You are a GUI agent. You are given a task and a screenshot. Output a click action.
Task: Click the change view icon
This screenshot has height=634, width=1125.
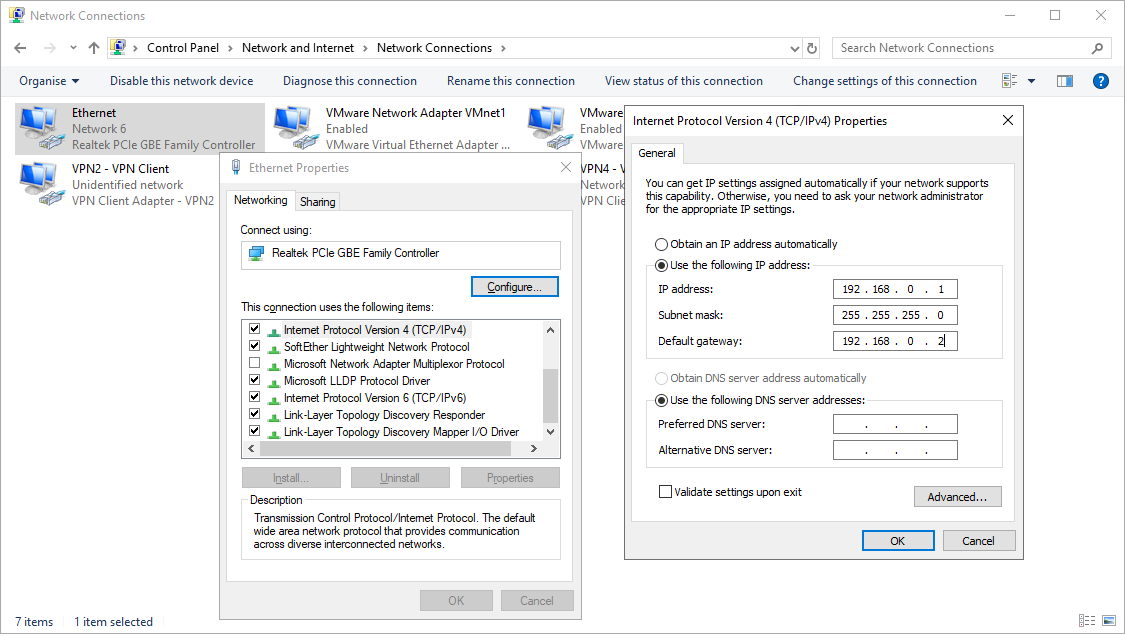pyautogui.click(x=1009, y=81)
